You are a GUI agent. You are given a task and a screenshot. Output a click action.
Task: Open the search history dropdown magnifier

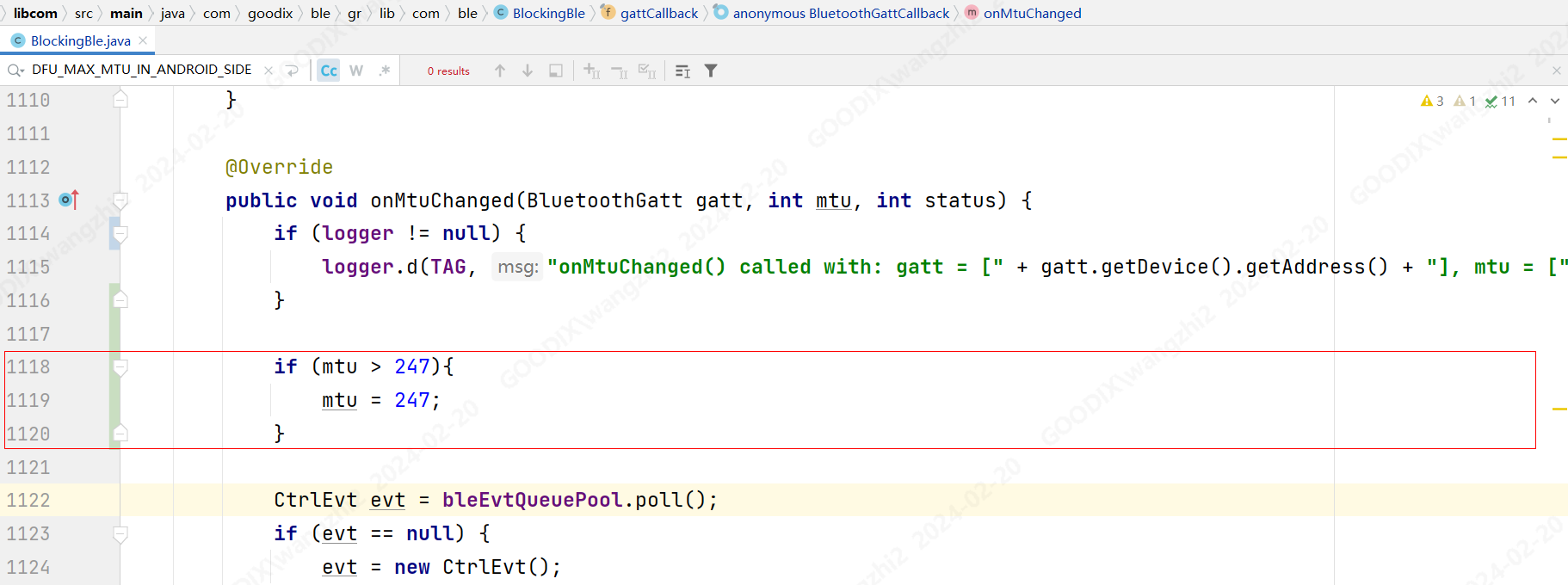[x=15, y=71]
